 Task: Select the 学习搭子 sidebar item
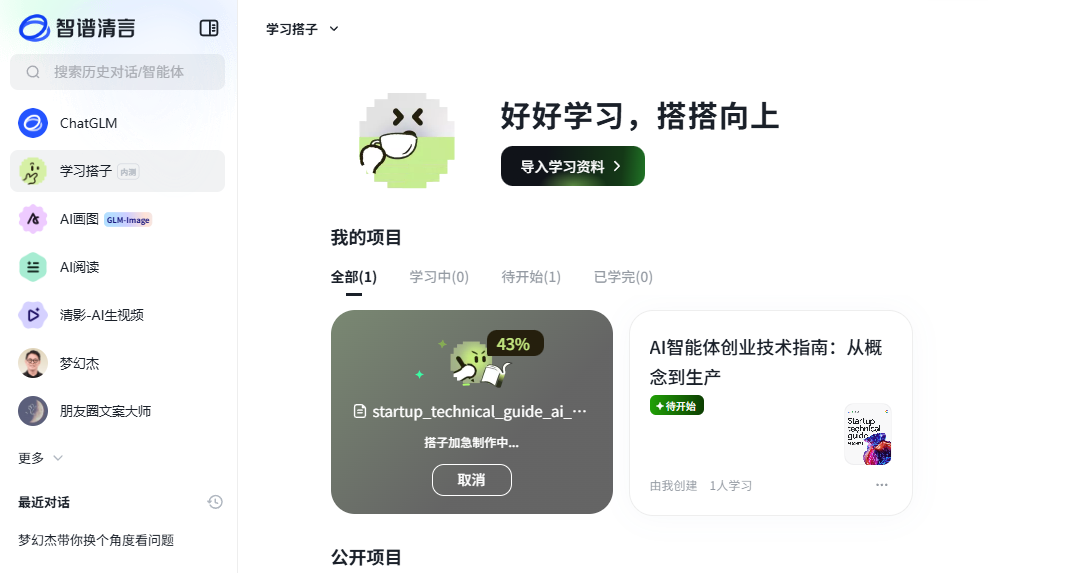pyautogui.click(x=118, y=171)
